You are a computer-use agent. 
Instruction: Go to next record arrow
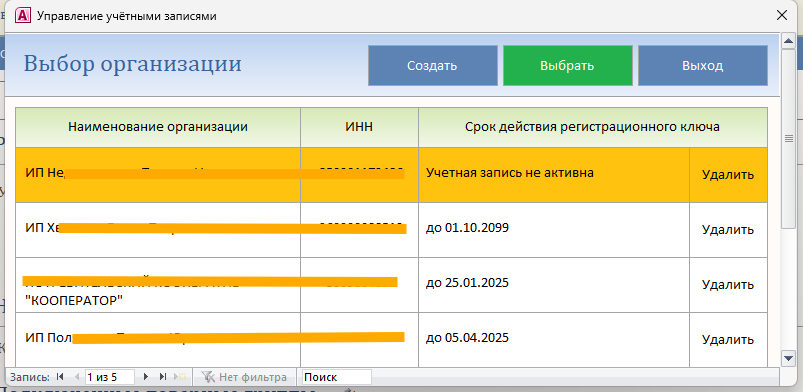(x=146, y=377)
